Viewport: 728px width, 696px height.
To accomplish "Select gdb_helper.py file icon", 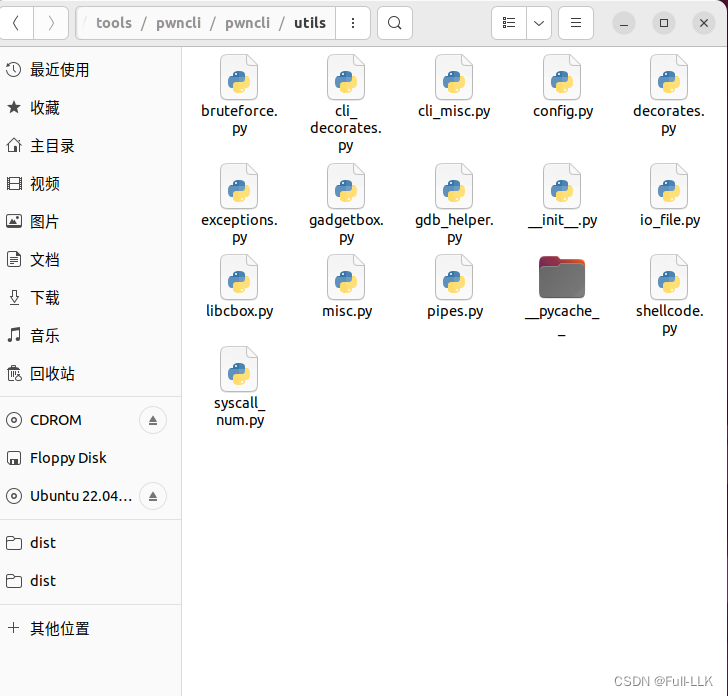I will pos(454,186).
